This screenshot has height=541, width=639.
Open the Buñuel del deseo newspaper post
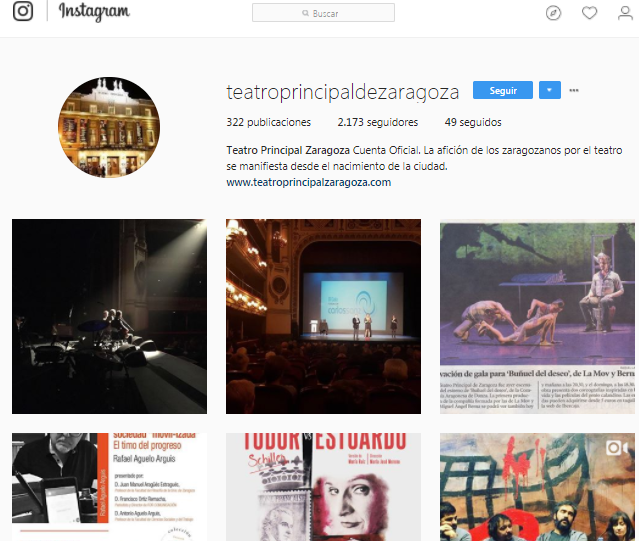tap(537, 317)
